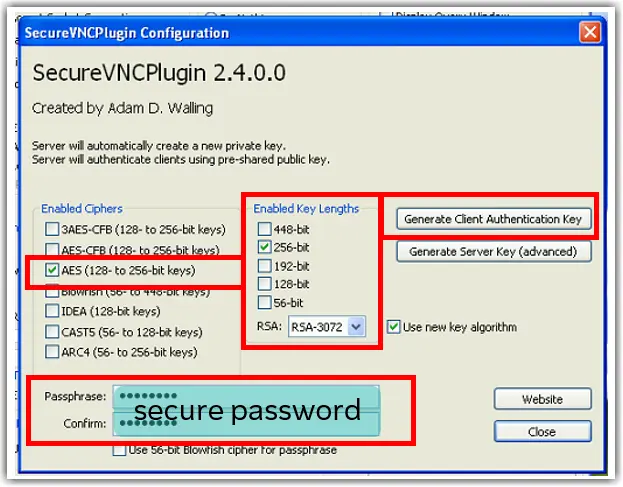Check the 56-bit key length
The image size is (623, 487).
[265, 302]
